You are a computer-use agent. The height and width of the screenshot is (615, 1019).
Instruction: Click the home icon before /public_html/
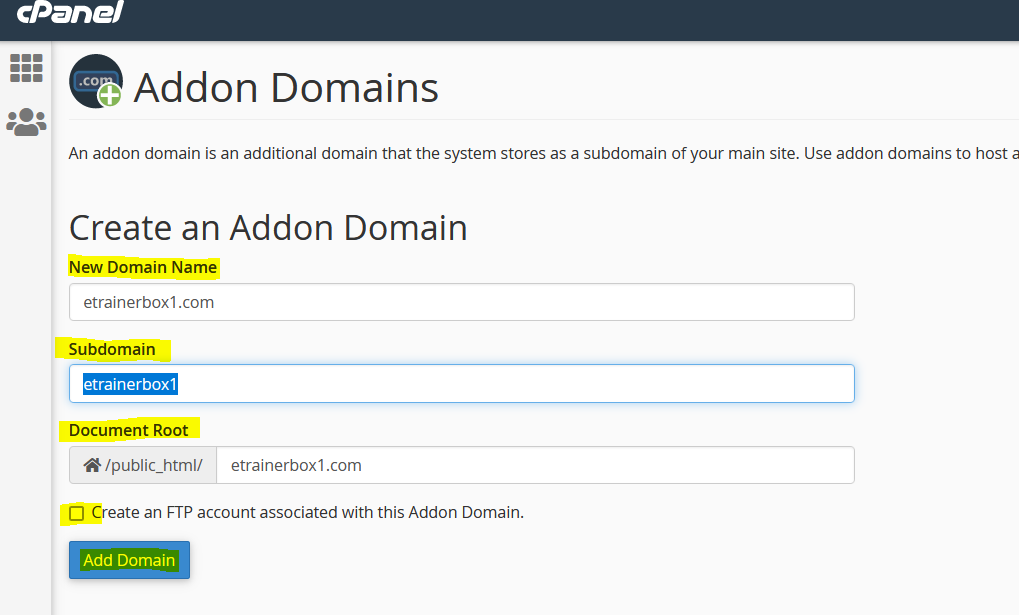(x=92, y=465)
